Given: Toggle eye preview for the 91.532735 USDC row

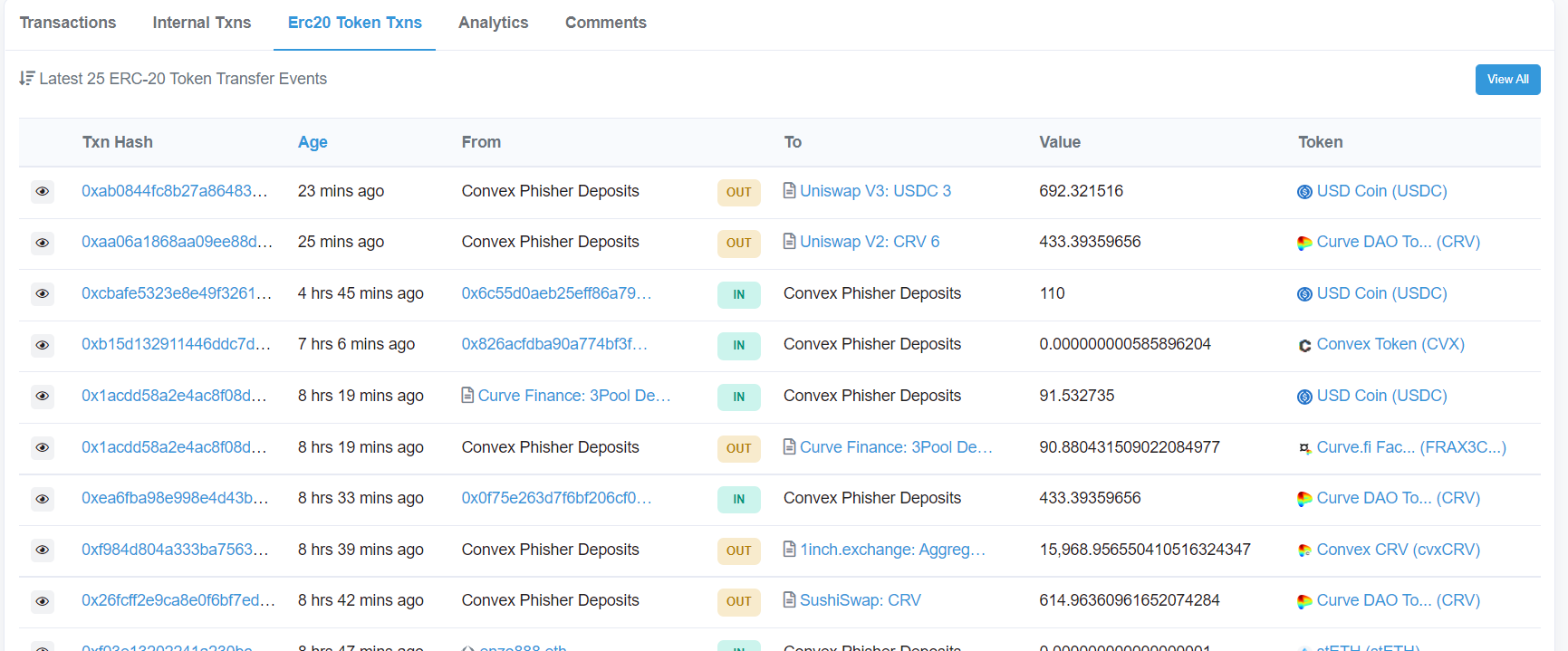Looking at the screenshot, I should point(43,397).
